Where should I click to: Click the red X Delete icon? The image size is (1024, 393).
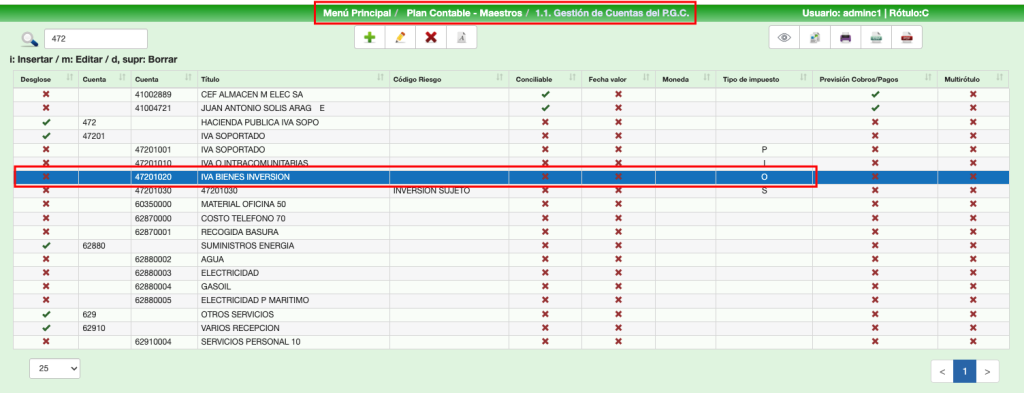tap(431, 38)
